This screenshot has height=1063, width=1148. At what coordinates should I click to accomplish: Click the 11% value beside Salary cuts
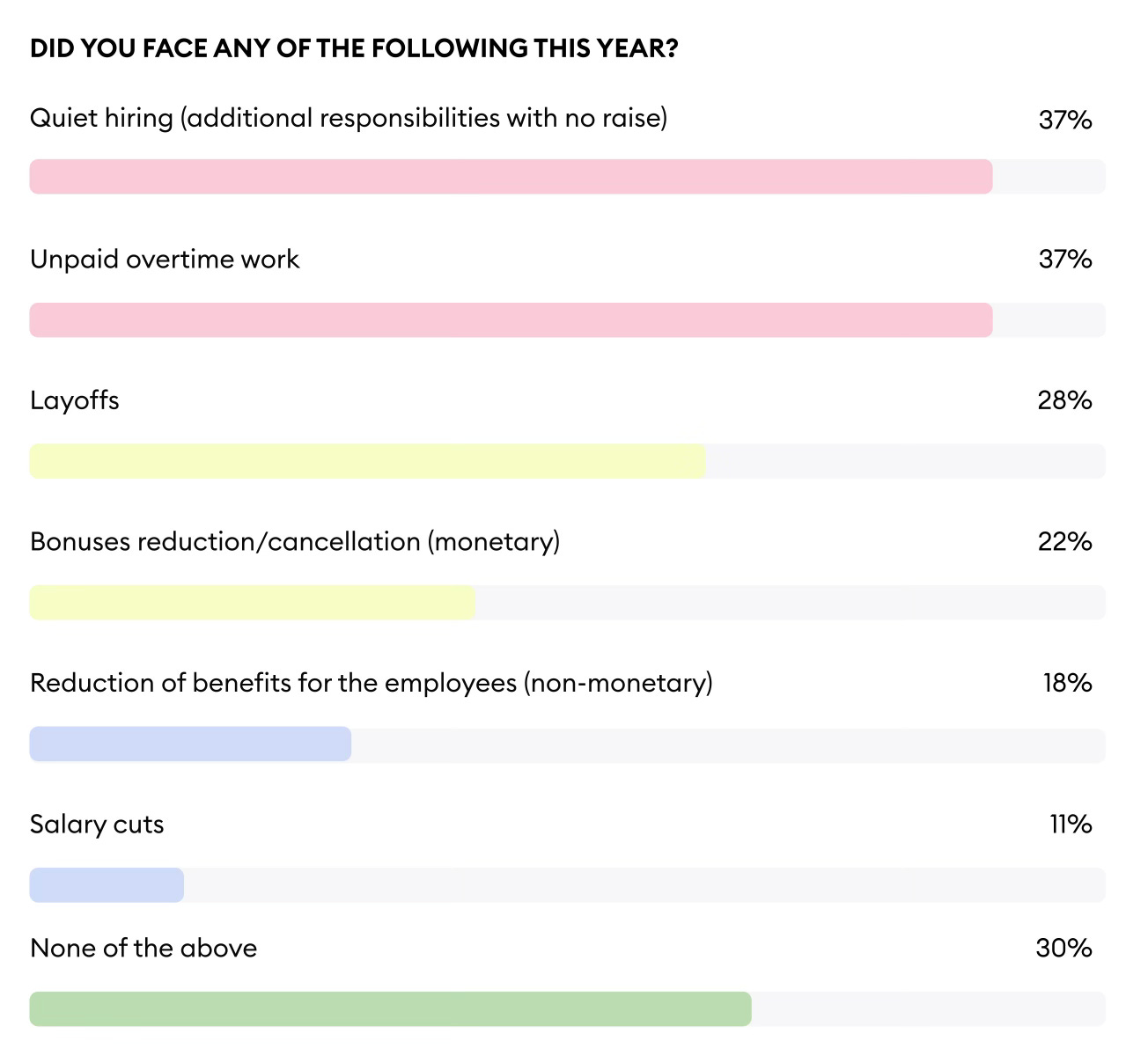pyautogui.click(x=1071, y=825)
